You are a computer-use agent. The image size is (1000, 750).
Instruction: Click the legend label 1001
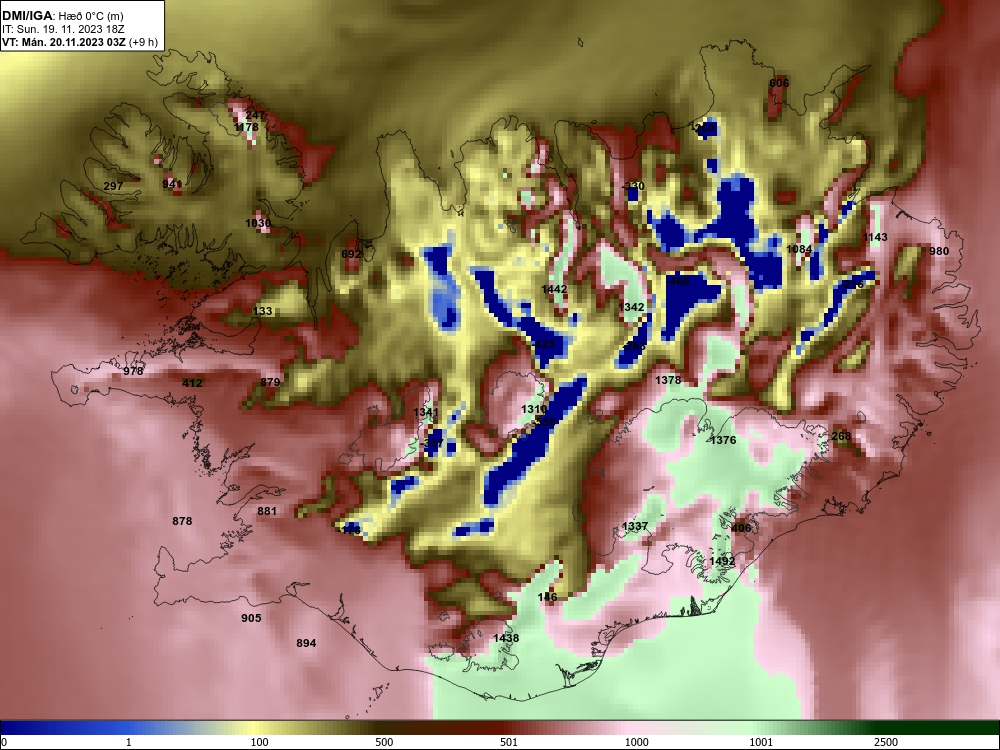pyautogui.click(x=761, y=742)
